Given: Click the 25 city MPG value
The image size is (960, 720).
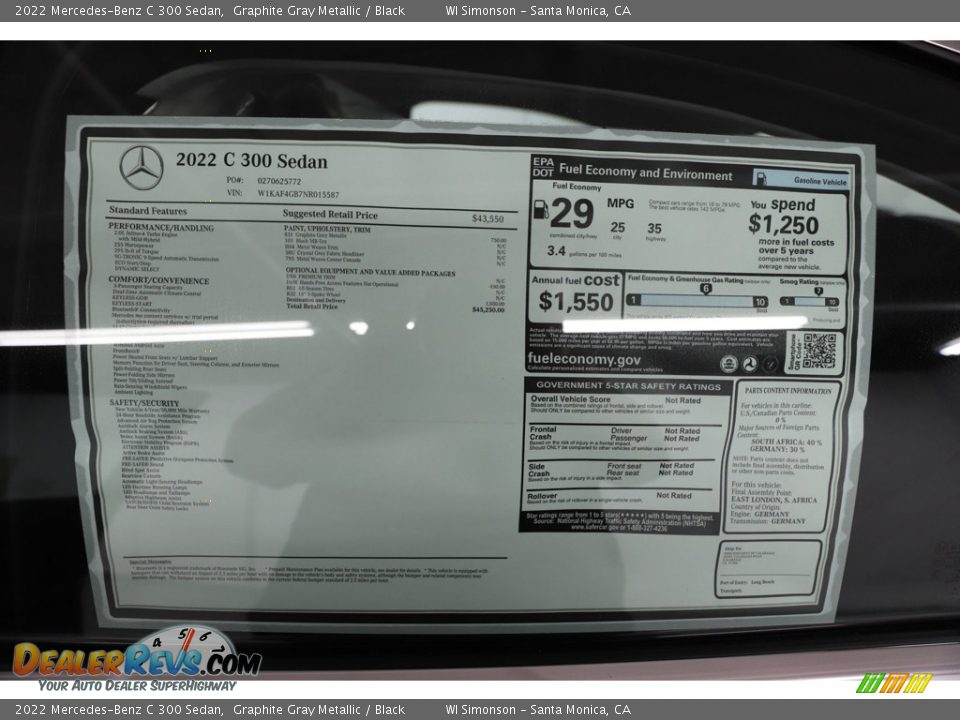Looking at the screenshot, I should (x=618, y=228).
